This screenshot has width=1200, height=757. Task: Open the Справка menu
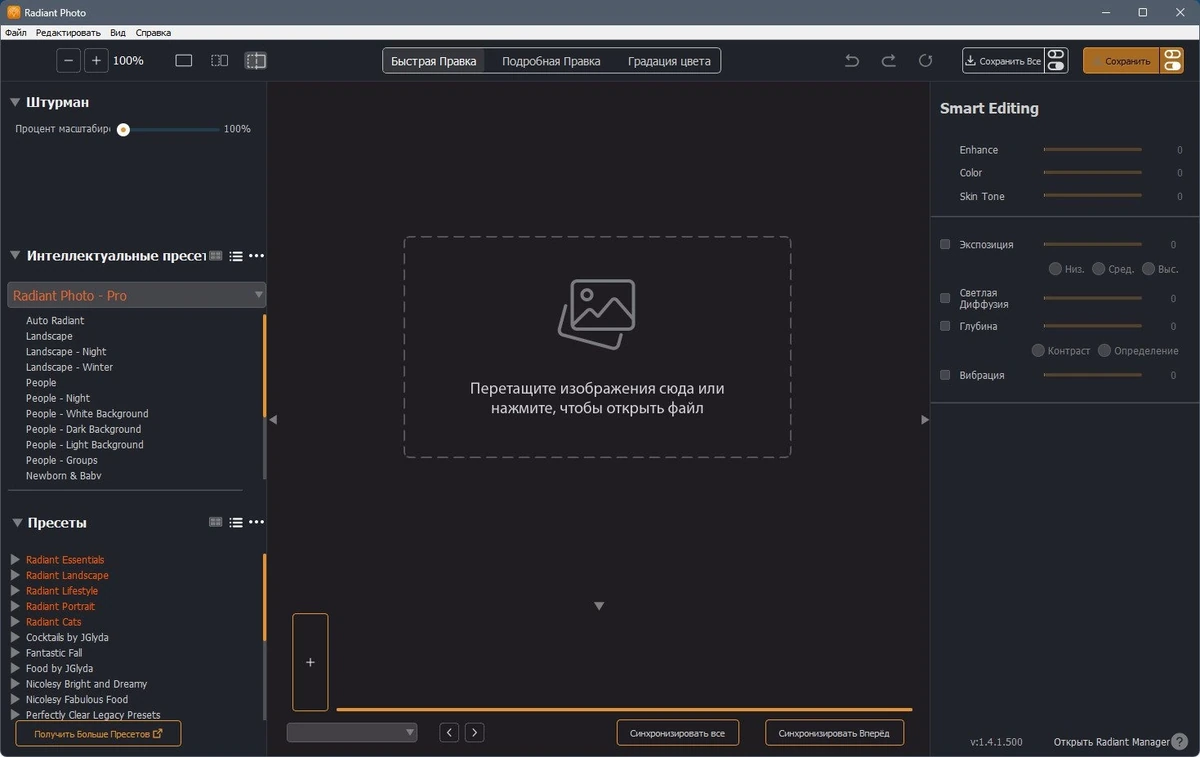(153, 33)
